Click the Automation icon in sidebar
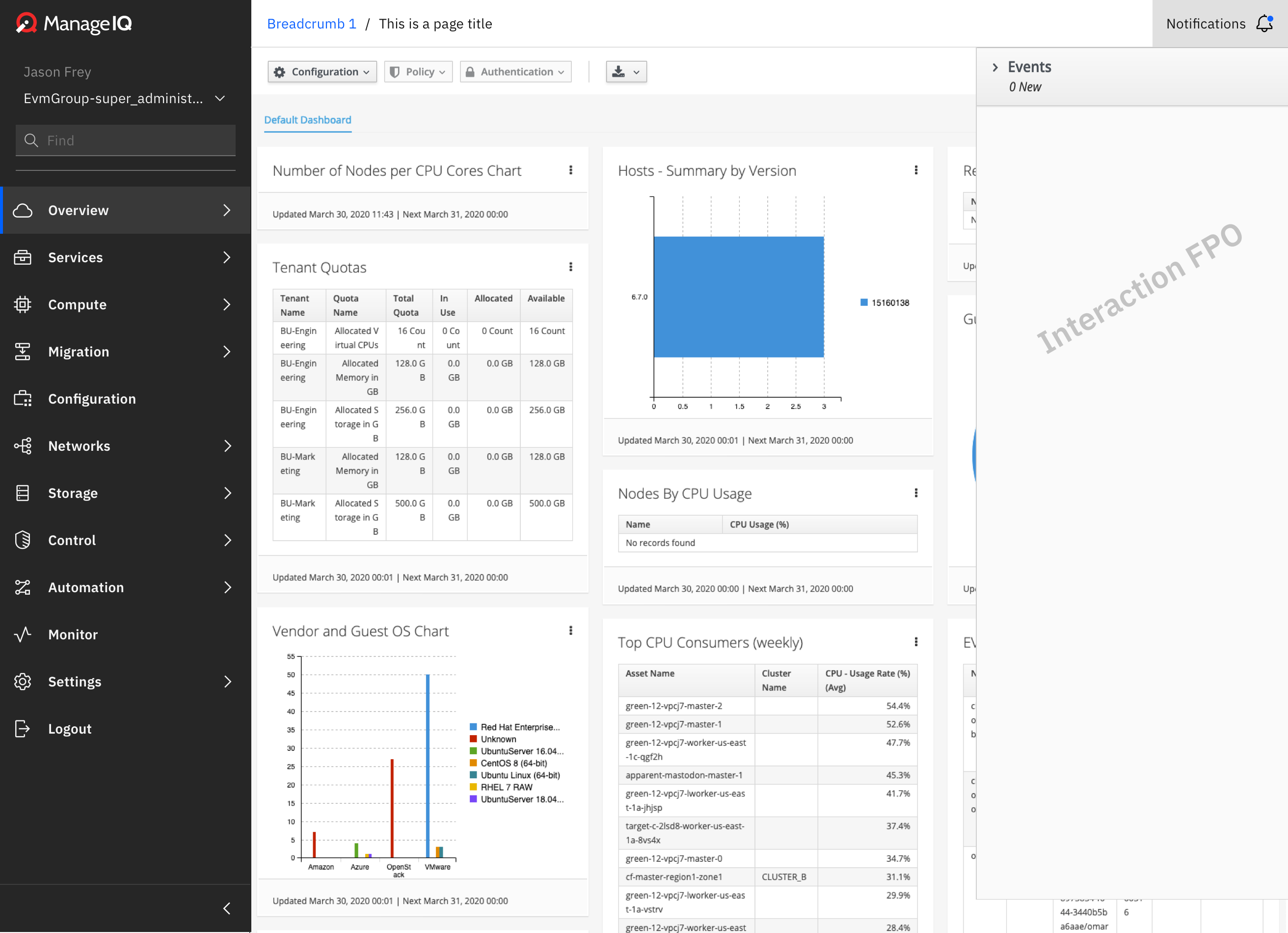1288x933 pixels. pos(23,587)
